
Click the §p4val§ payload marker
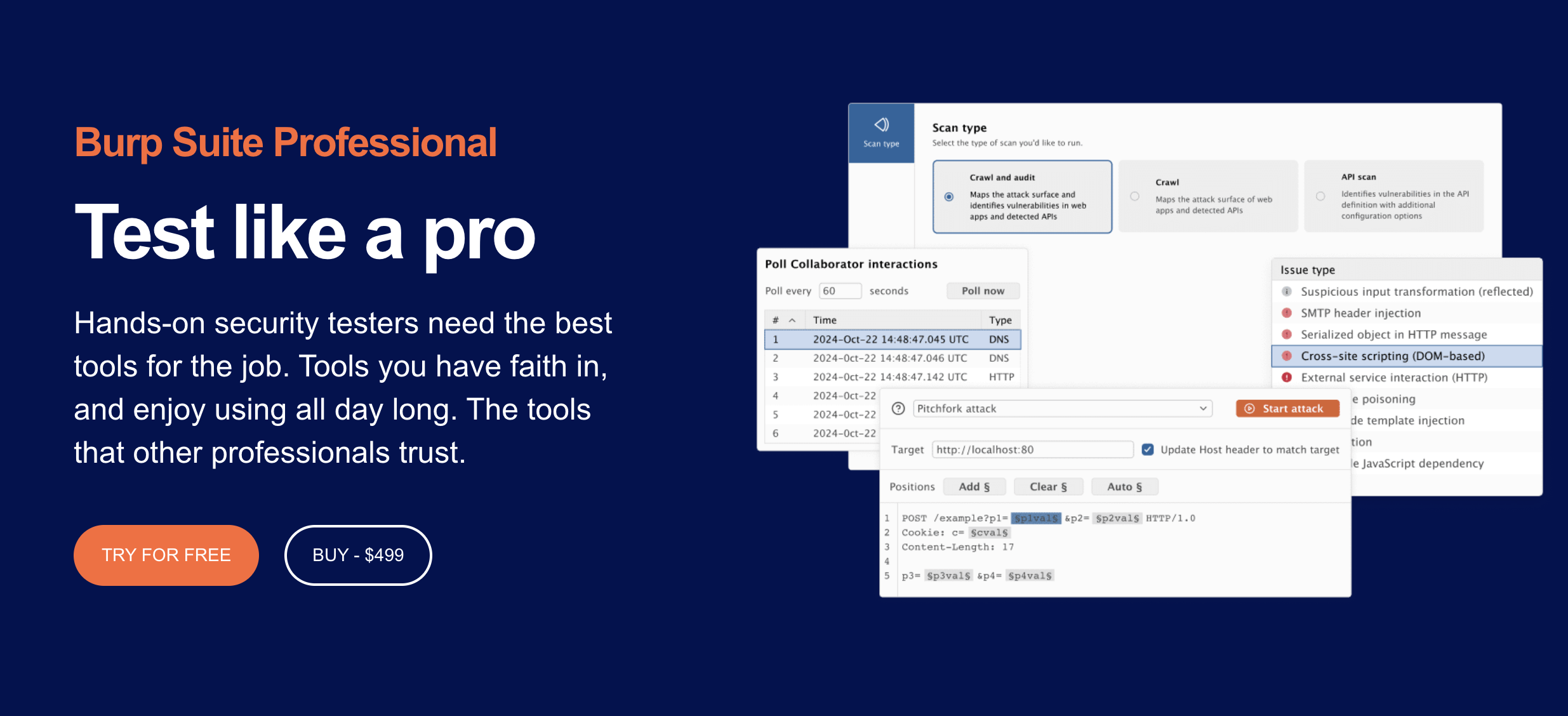(1030, 576)
